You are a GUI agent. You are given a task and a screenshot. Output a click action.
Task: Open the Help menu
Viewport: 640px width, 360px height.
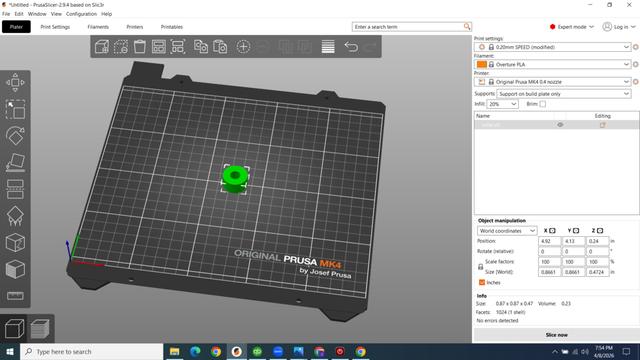tap(107, 14)
